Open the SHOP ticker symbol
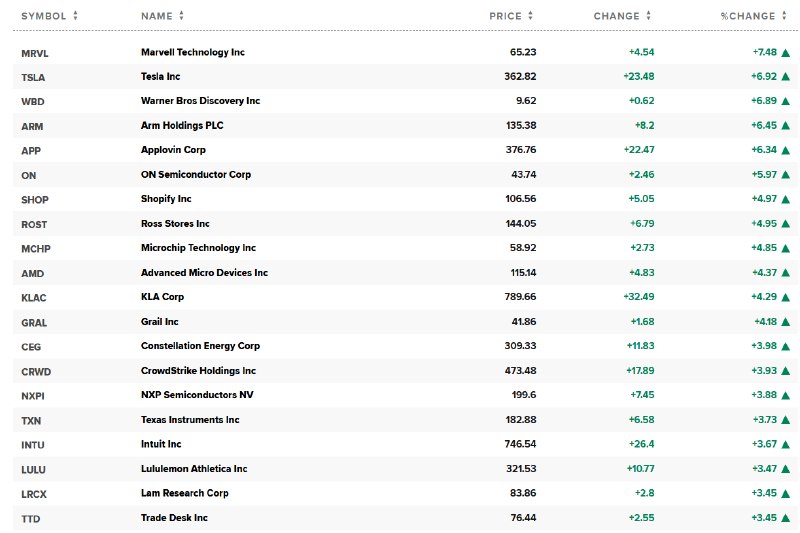Image resolution: width=800 pixels, height=533 pixels. tap(35, 200)
